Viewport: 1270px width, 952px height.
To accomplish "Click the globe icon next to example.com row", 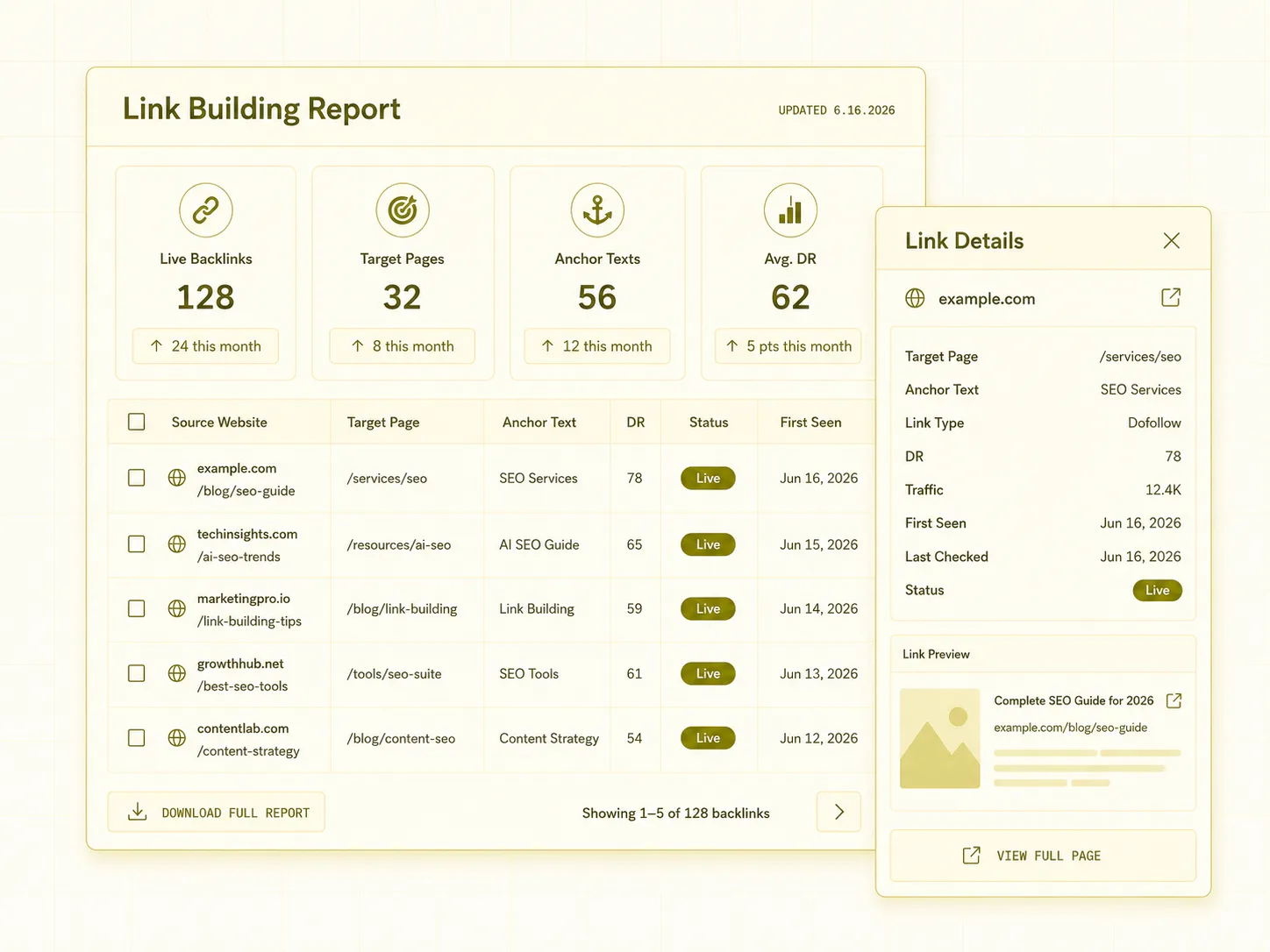I will (x=177, y=478).
